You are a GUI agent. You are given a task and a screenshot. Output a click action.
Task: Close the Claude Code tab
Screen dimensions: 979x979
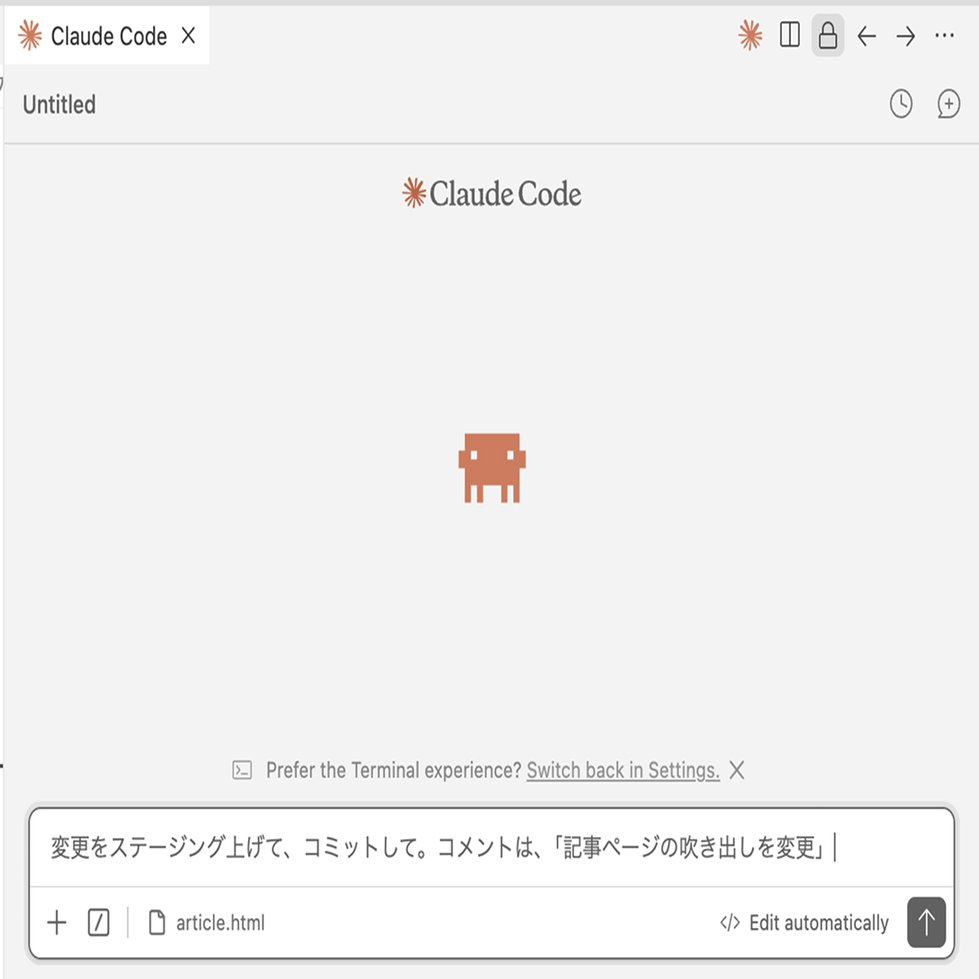(189, 36)
